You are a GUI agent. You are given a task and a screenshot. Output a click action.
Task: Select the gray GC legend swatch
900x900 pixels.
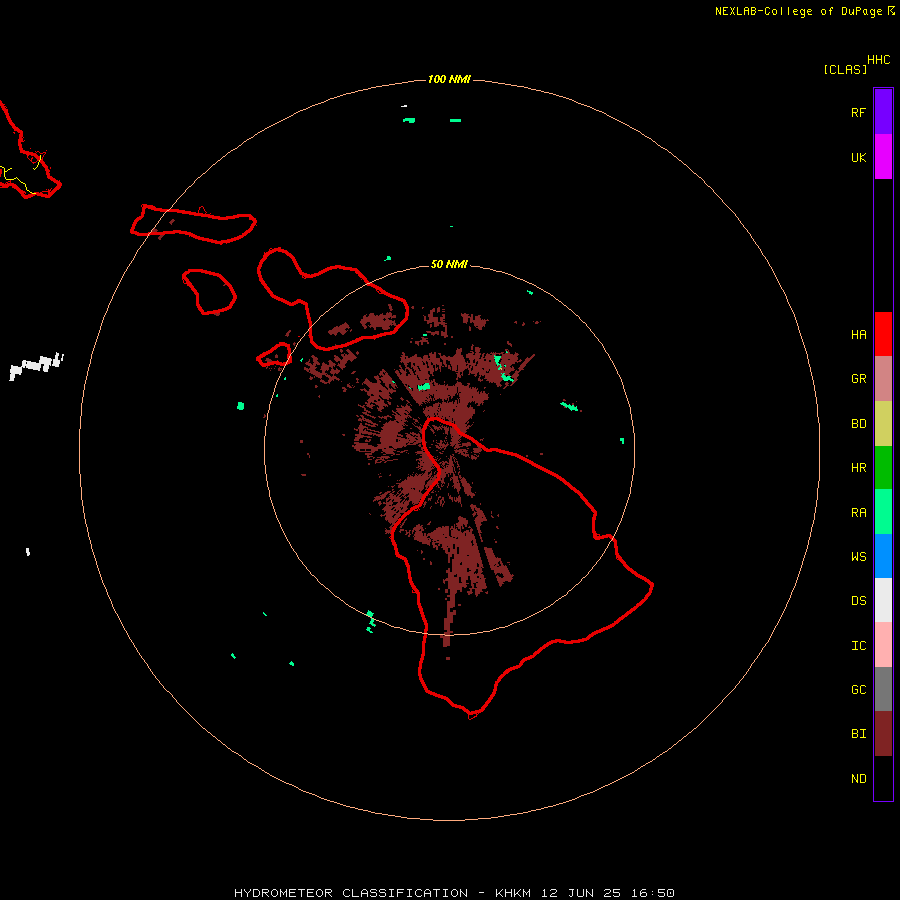(x=883, y=689)
